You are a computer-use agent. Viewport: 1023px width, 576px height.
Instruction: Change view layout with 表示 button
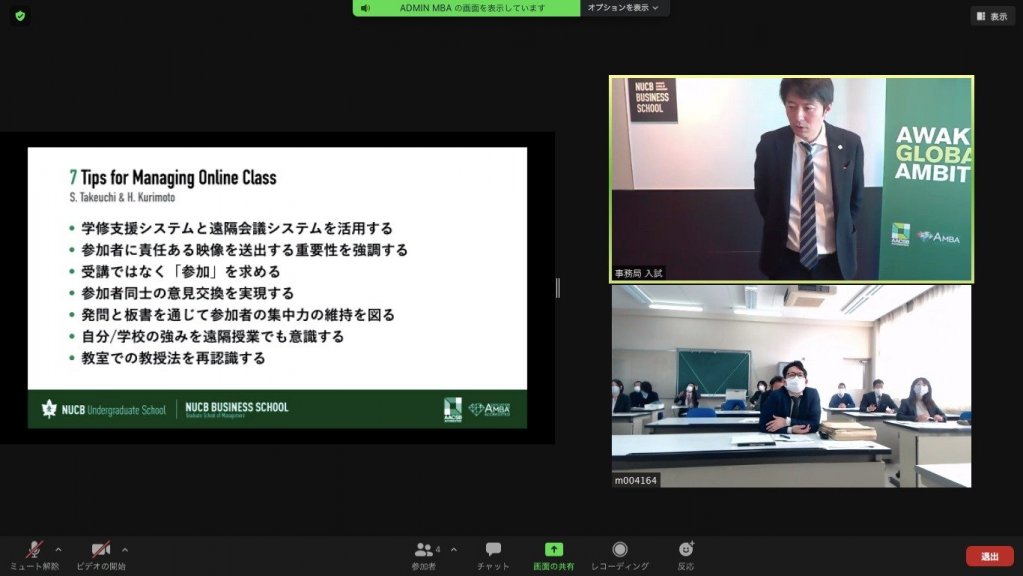coord(992,16)
